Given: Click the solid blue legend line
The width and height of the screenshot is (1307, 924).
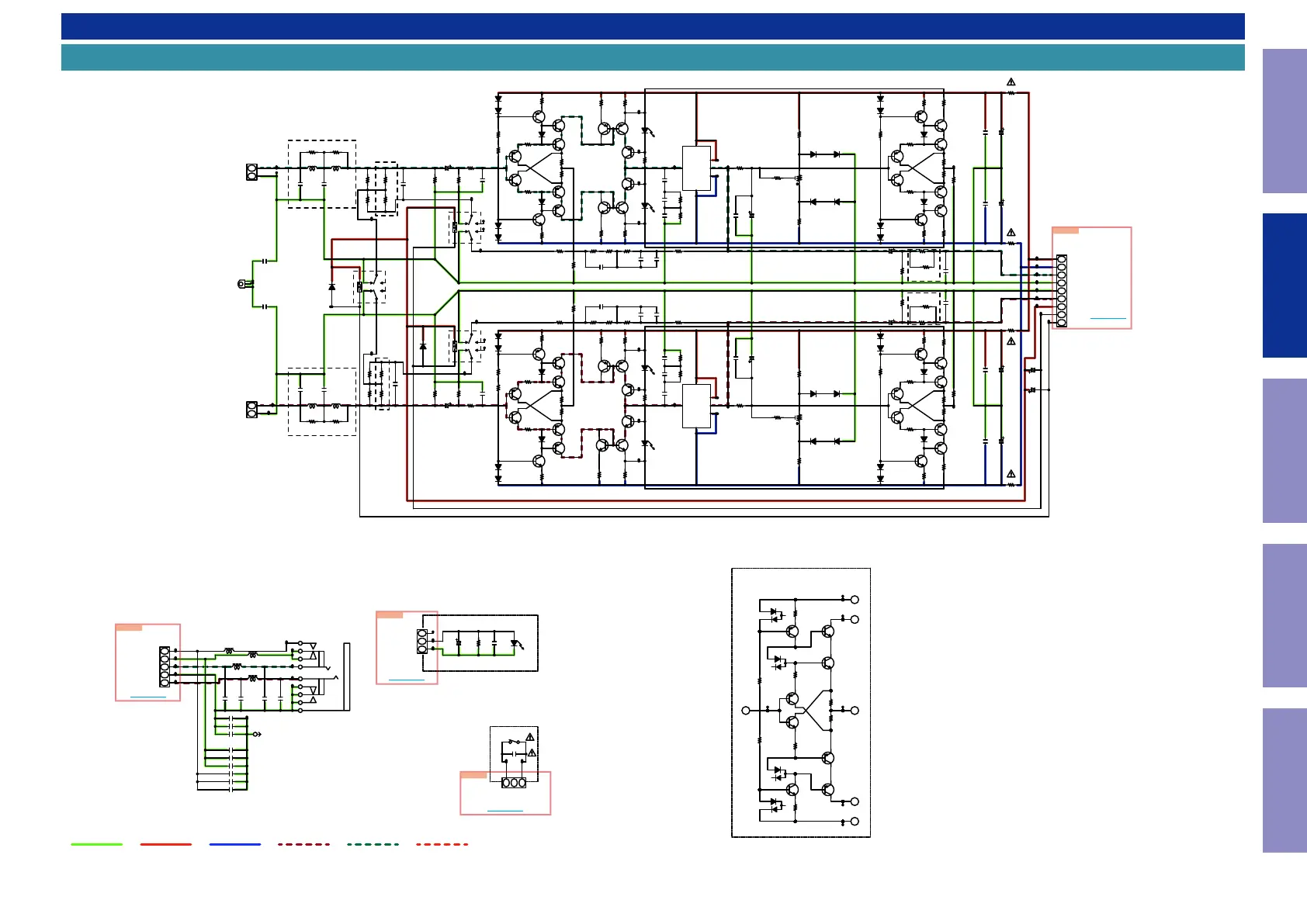Looking at the screenshot, I should click(x=235, y=844).
